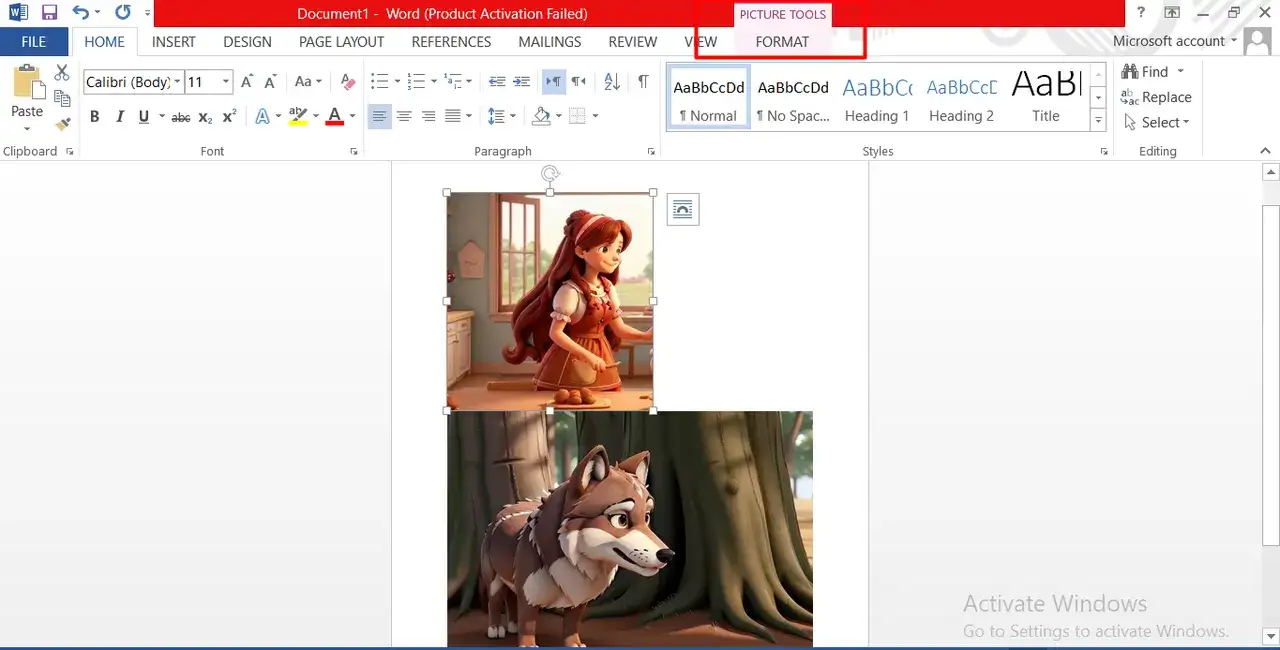Toggle Bold formatting
1280x650 pixels.
click(x=95, y=117)
